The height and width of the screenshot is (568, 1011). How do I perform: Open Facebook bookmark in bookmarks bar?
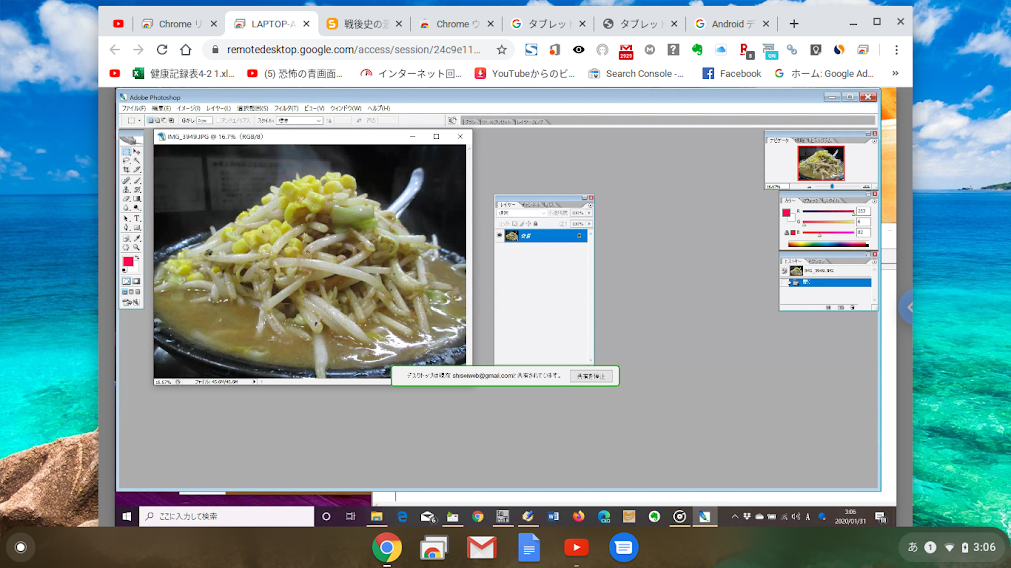[732, 73]
